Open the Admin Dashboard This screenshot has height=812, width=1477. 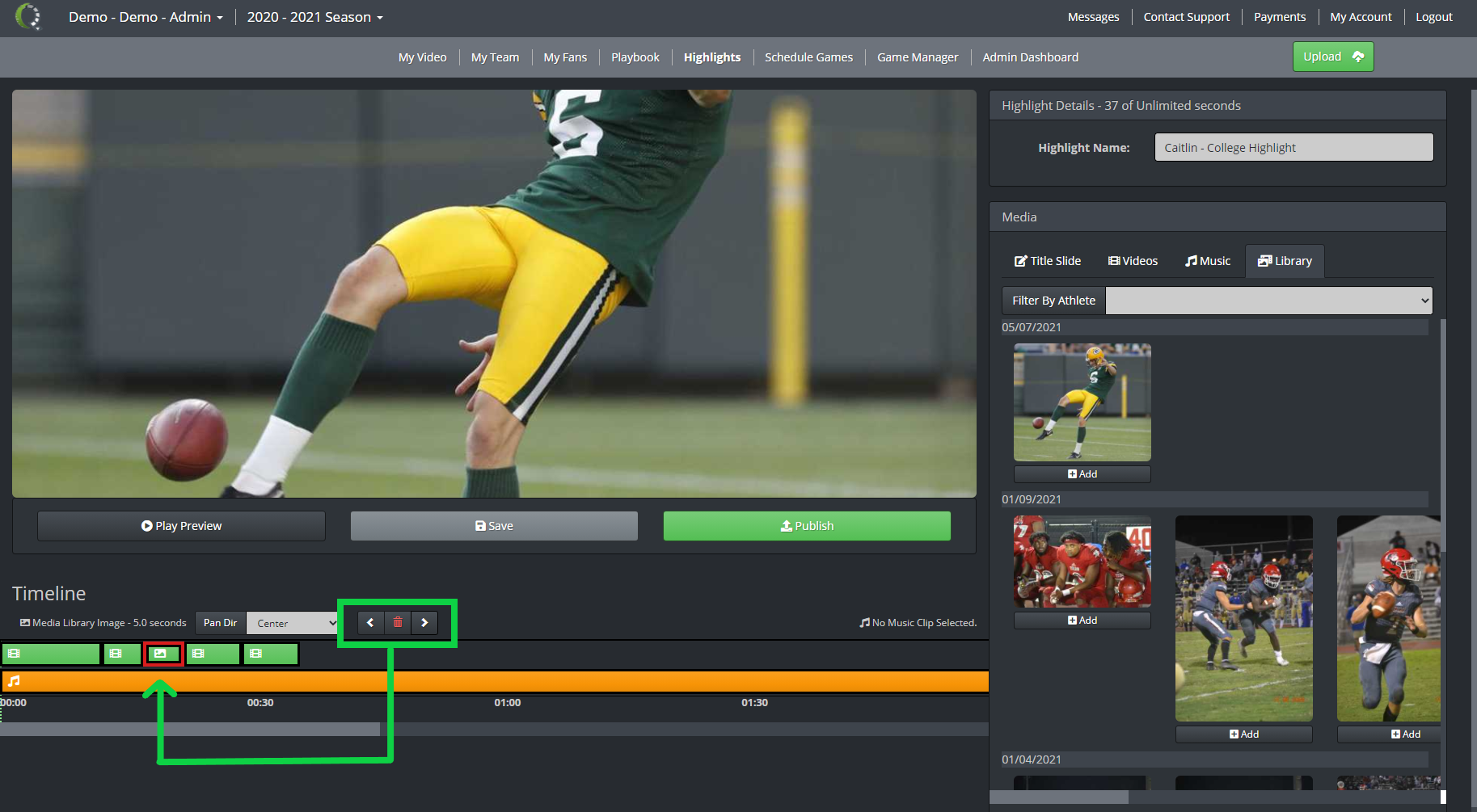[1031, 57]
